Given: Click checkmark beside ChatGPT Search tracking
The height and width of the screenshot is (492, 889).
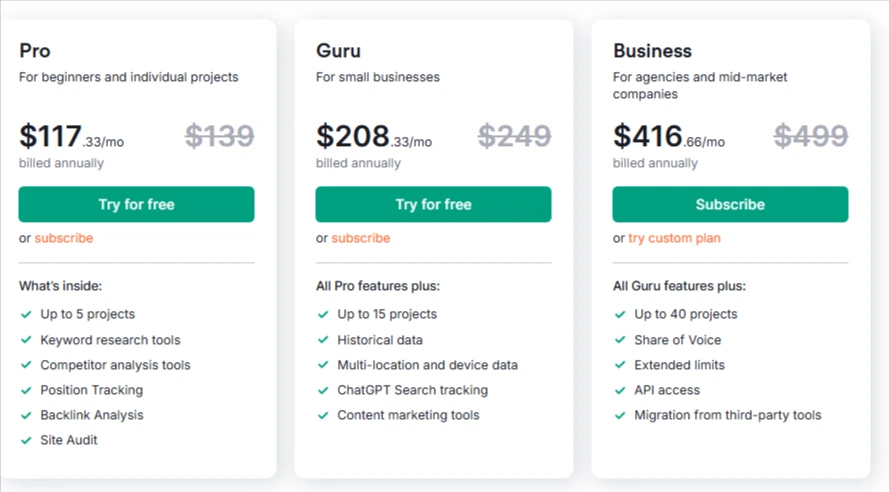Looking at the screenshot, I should [323, 391].
